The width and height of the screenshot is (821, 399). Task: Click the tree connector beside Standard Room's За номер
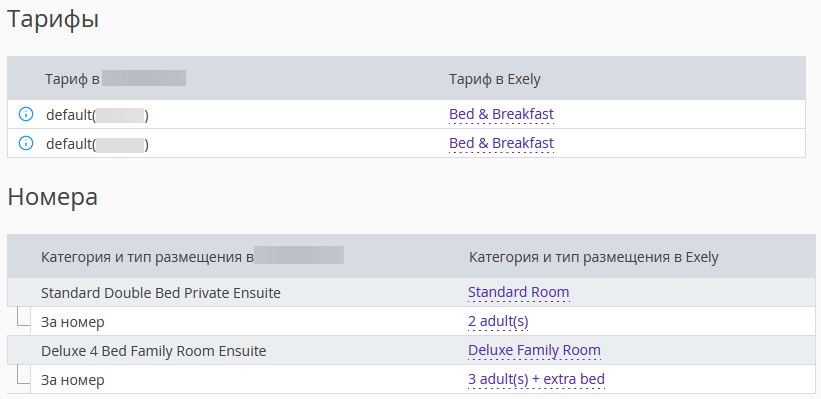point(23,317)
